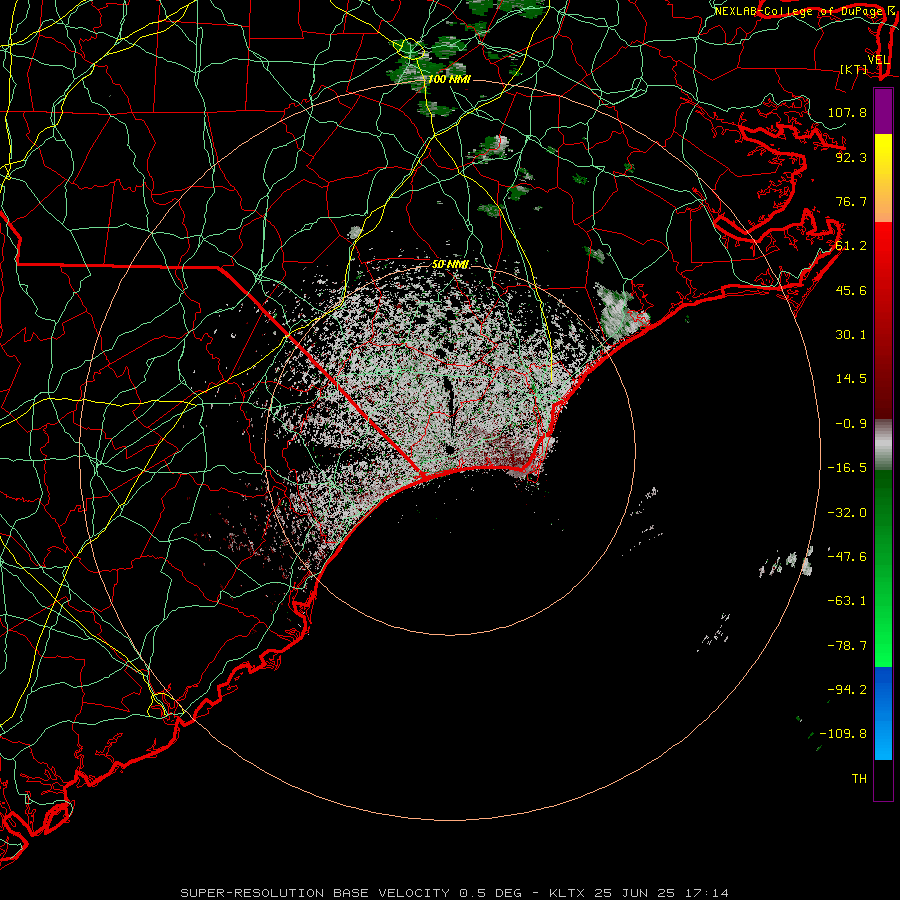Click the 92.3 velocity scale value
900x900 pixels.
click(x=851, y=157)
